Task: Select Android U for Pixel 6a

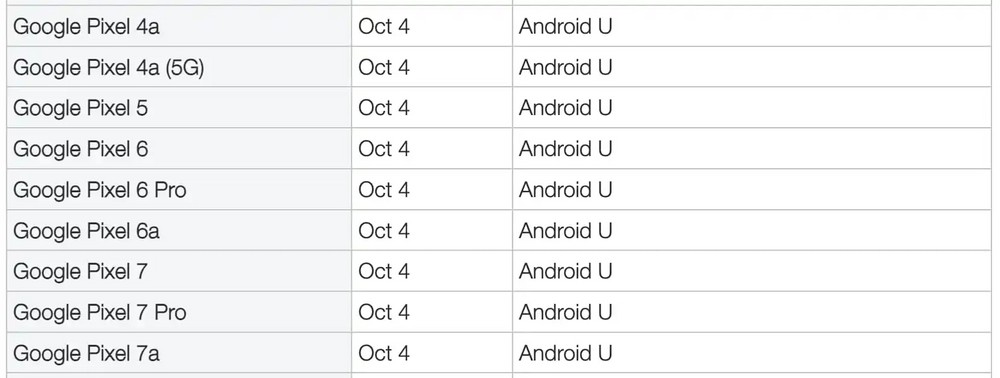Action: [x=566, y=231]
